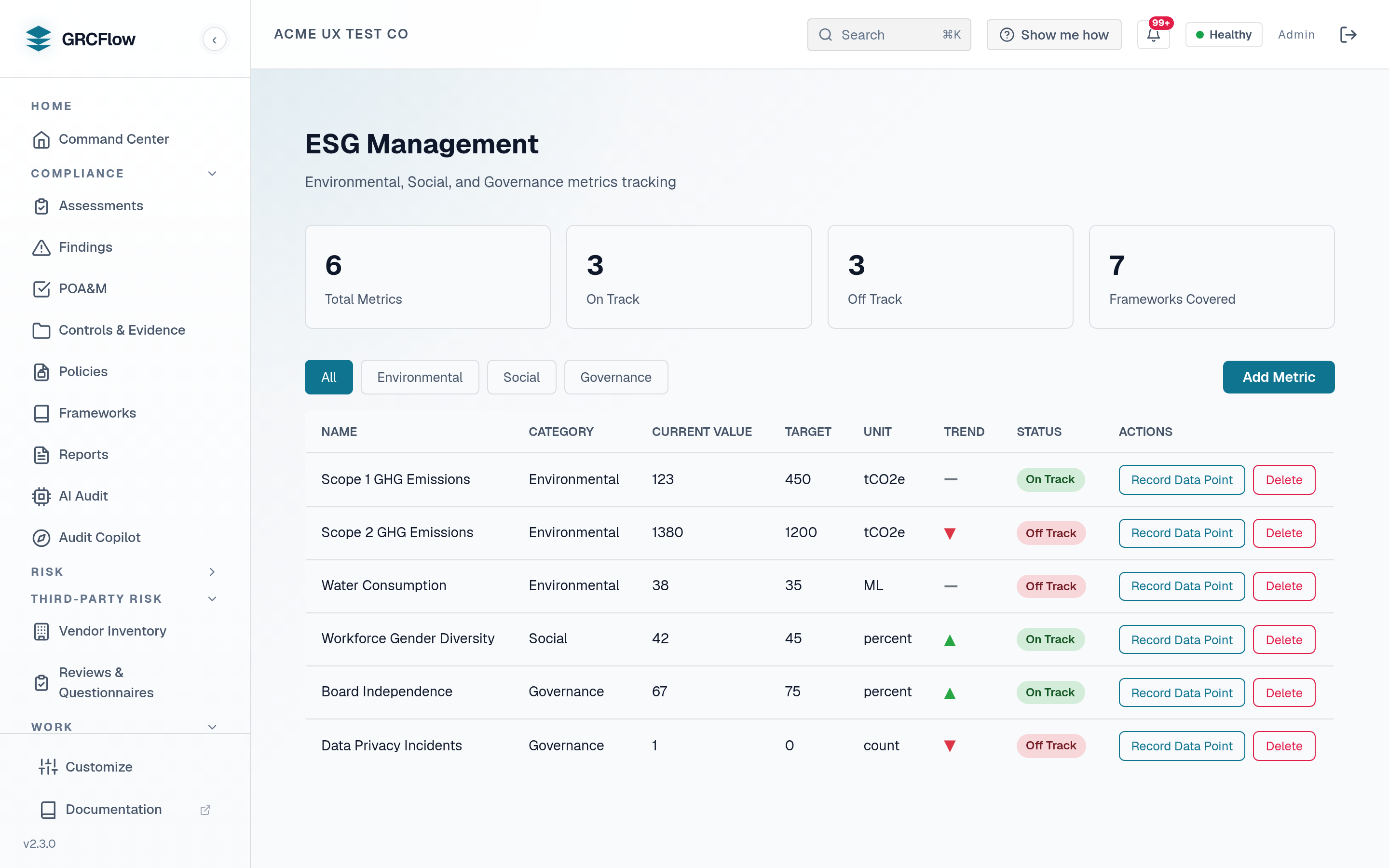The width and height of the screenshot is (1389, 868).
Task: Collapse the Third-Party Risk section chevron
Action: pyautogui.click(x=212, y=599)
